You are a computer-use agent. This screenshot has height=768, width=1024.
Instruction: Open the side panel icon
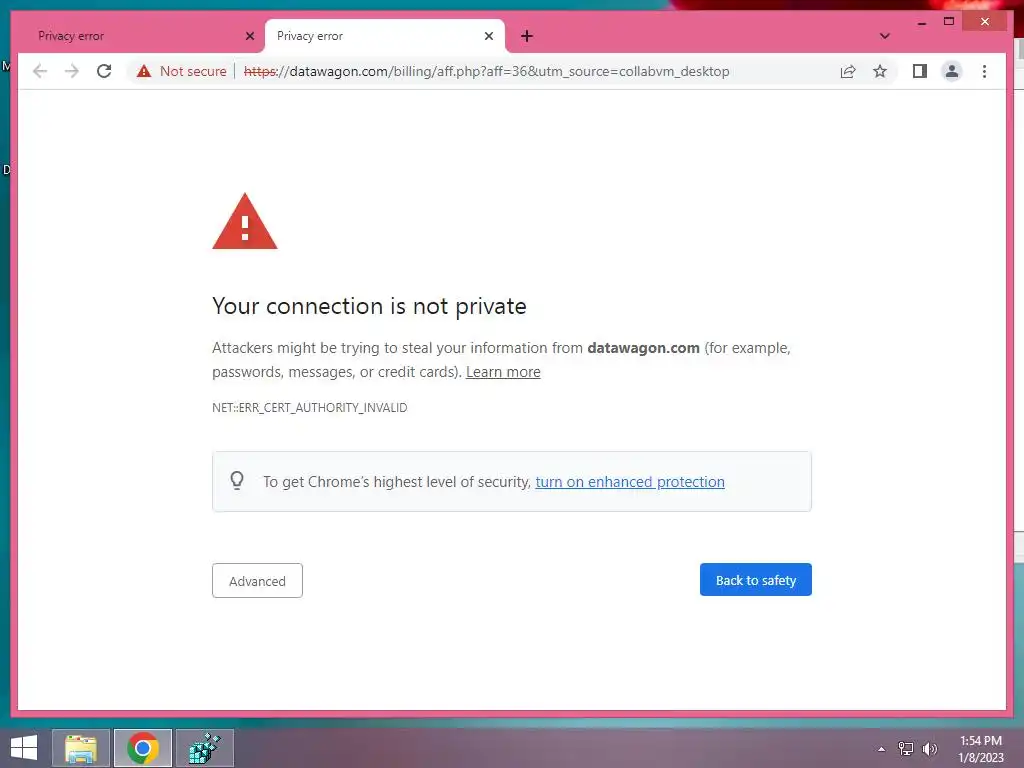(x=920, y=71)
